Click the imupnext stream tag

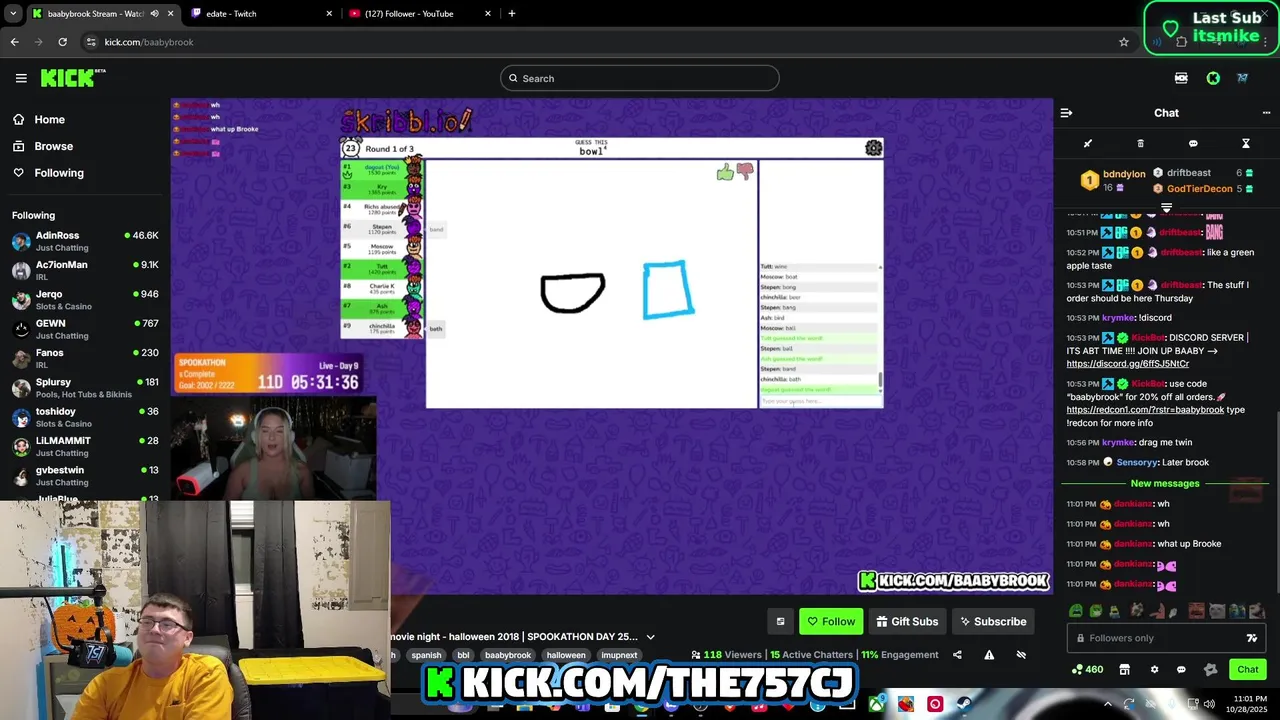click(x=619, y=655)
